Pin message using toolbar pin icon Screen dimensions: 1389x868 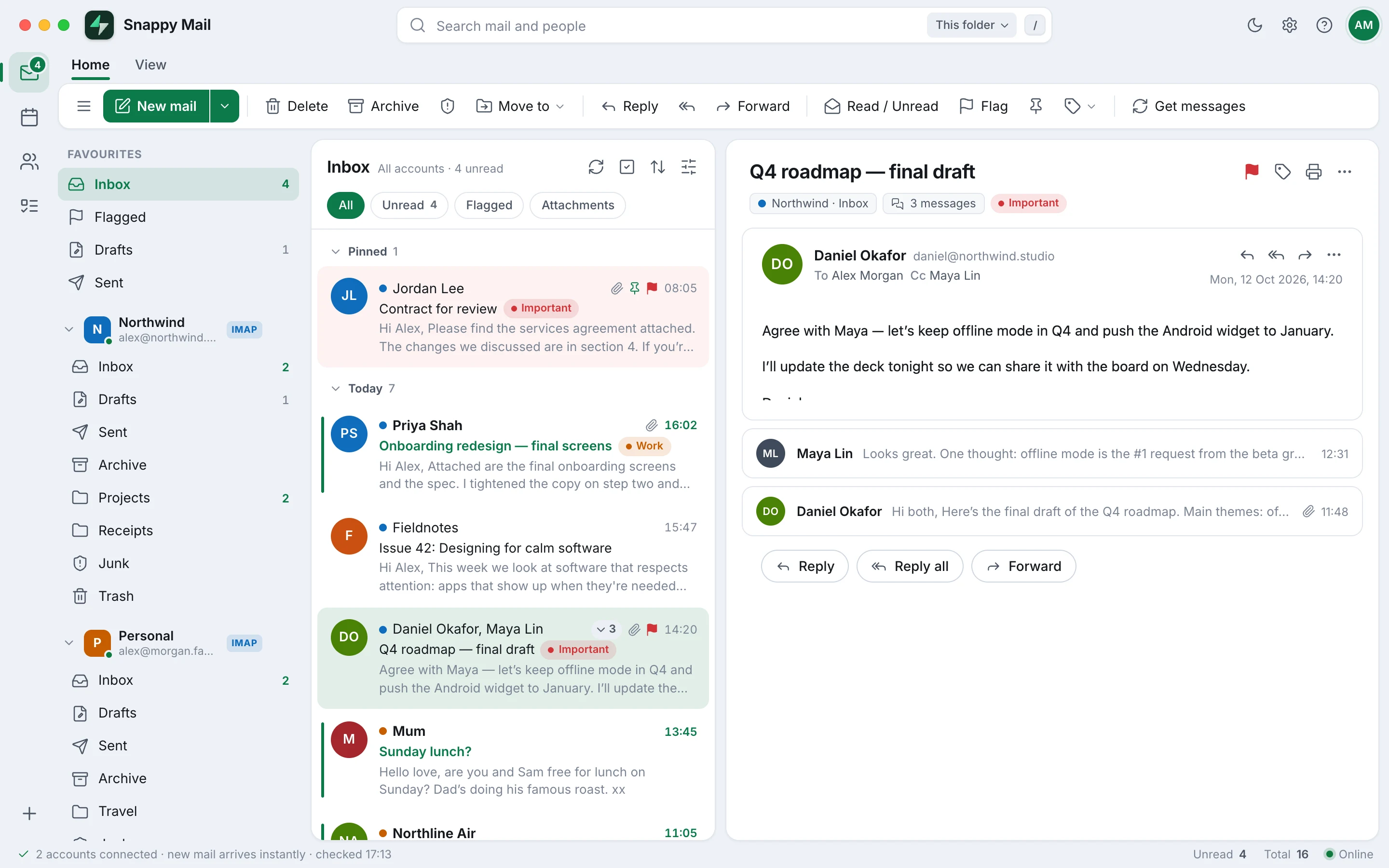(x=1035, y=106)
